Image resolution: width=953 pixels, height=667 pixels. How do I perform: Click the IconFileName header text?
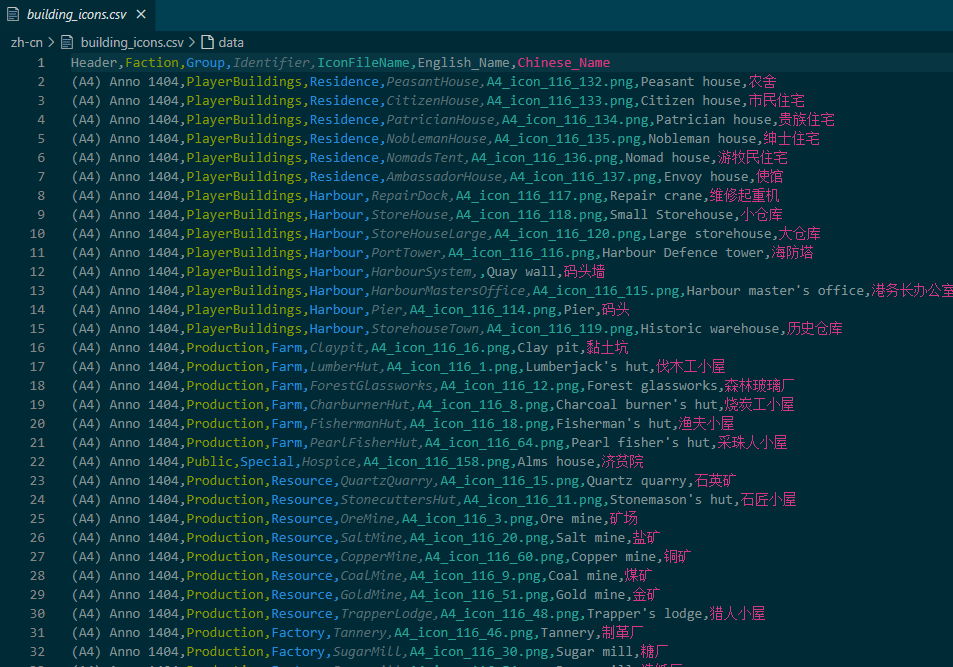[363, 63]
